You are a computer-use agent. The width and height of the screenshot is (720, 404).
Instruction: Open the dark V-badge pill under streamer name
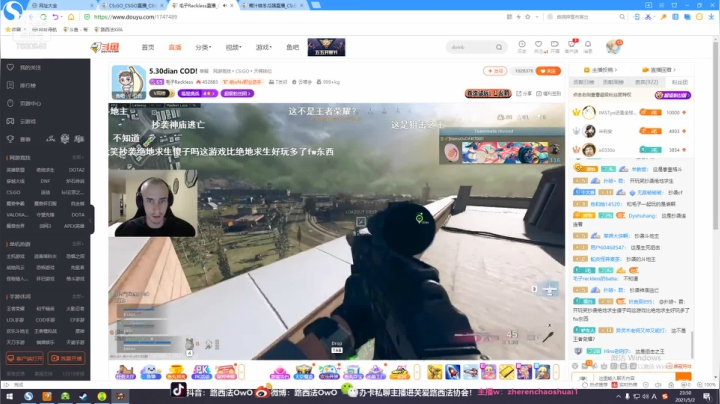(x=162, y=93)
